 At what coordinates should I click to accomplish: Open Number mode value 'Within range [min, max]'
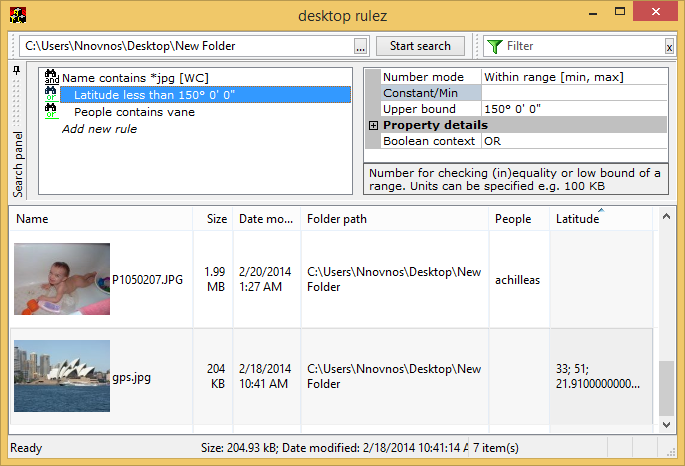point(574,77)
